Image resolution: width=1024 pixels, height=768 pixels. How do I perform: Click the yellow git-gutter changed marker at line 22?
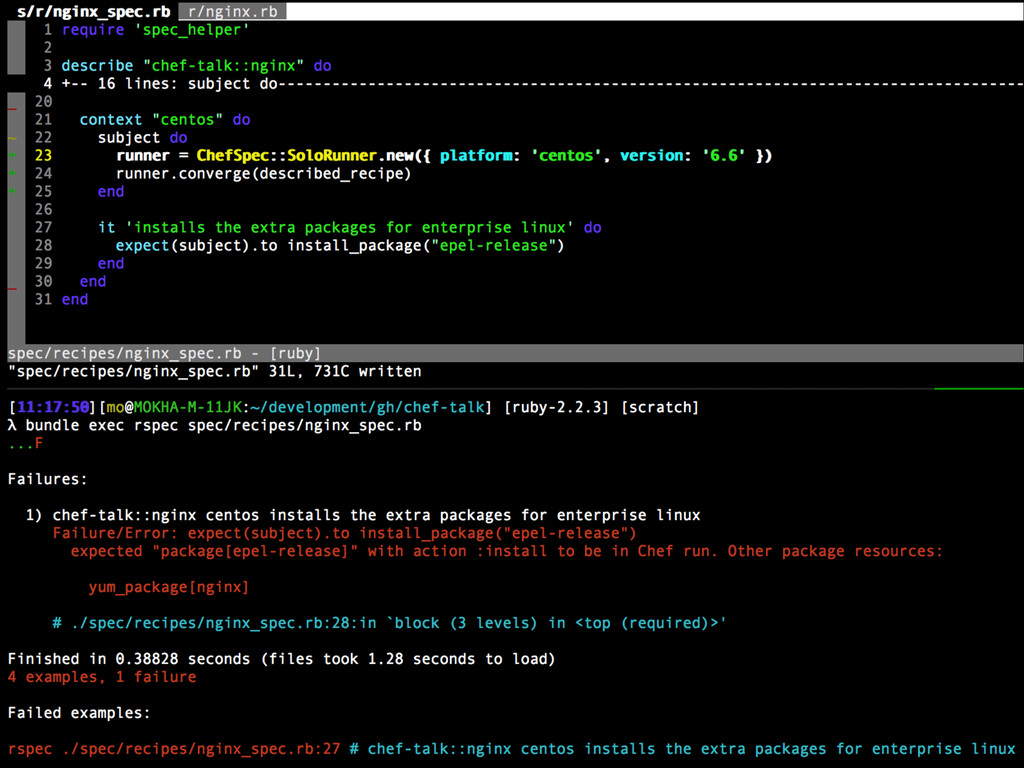click(x=12, y=137)
